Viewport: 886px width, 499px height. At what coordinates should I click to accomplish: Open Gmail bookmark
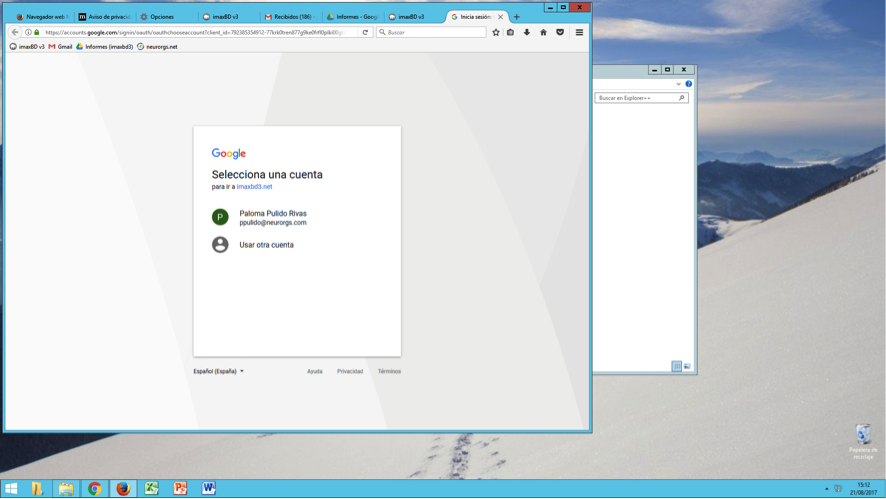point(60,47)
